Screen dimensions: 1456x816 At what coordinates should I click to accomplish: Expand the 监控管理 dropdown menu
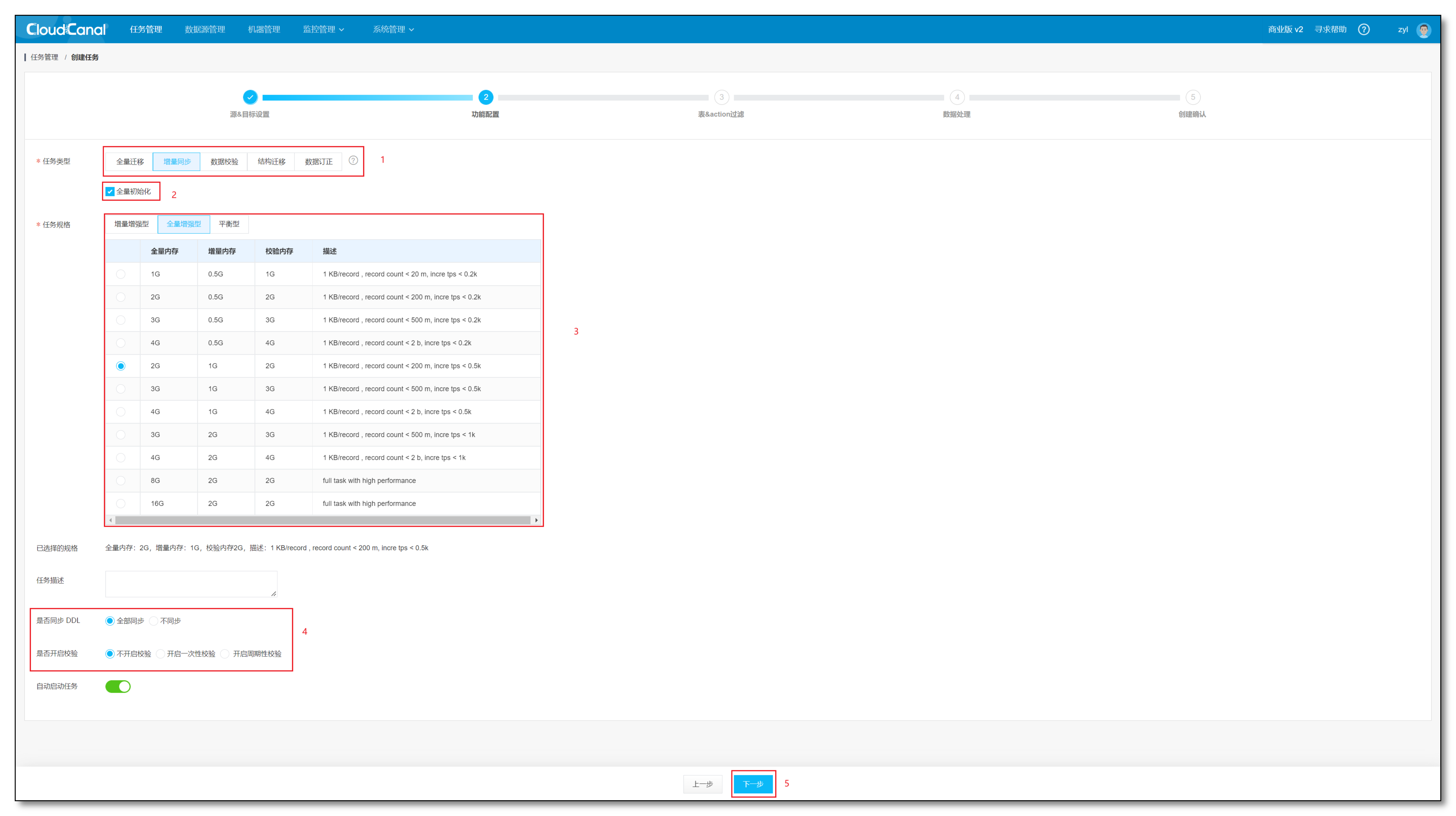(323, 29)
